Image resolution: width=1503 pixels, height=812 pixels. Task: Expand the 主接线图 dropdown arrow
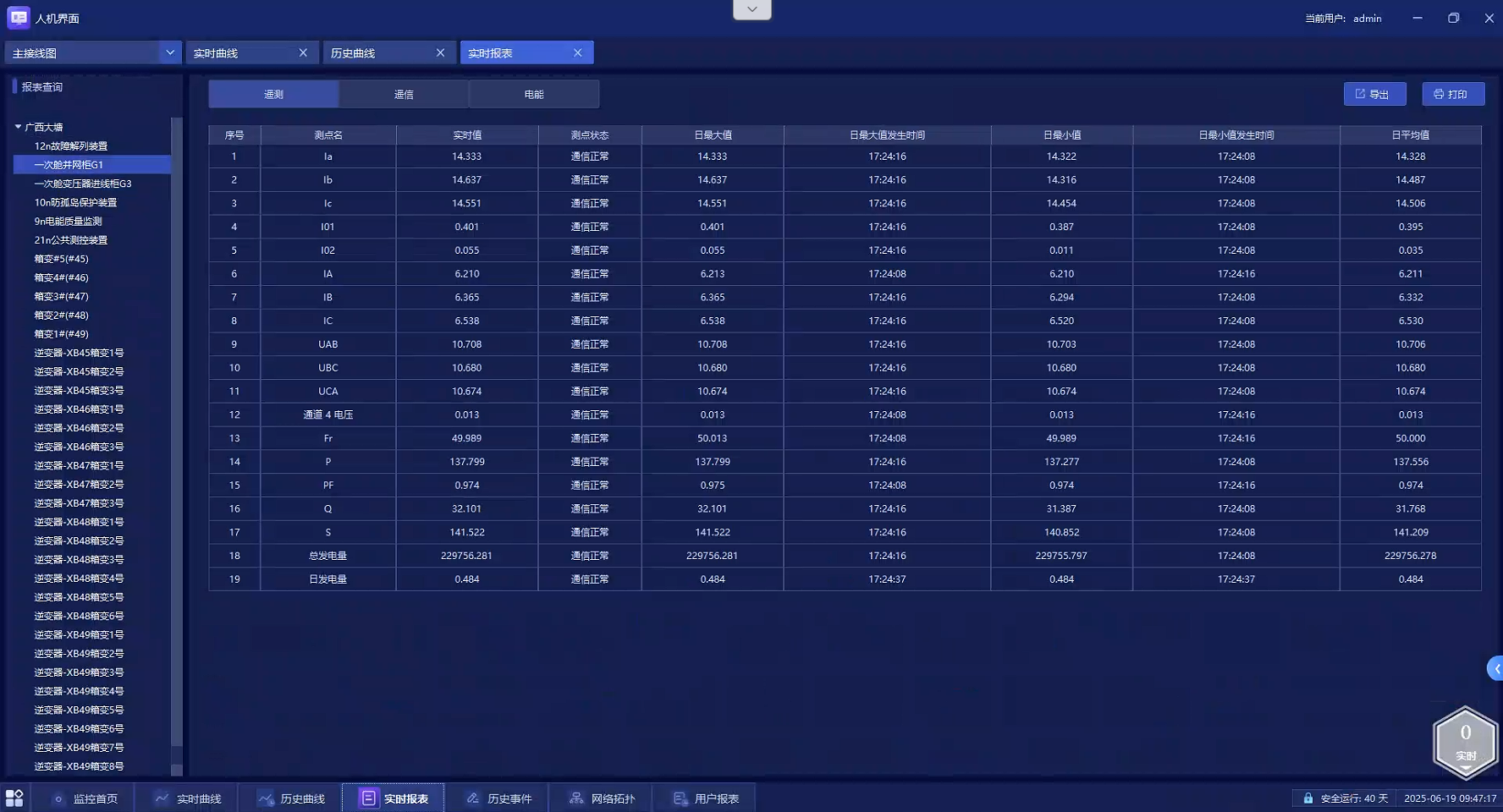[x=170, y=52]
